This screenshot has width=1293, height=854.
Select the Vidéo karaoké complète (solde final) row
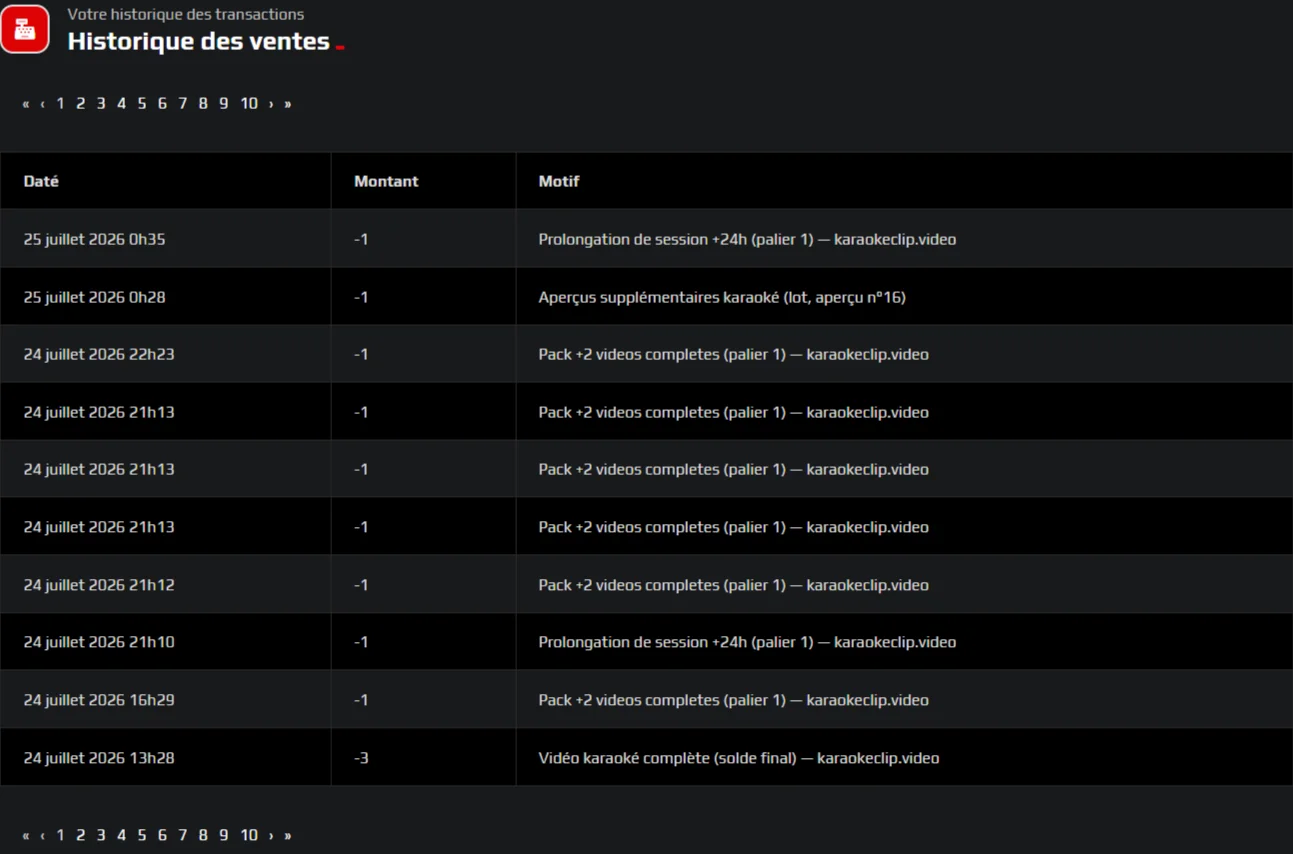tap(646, 758)
